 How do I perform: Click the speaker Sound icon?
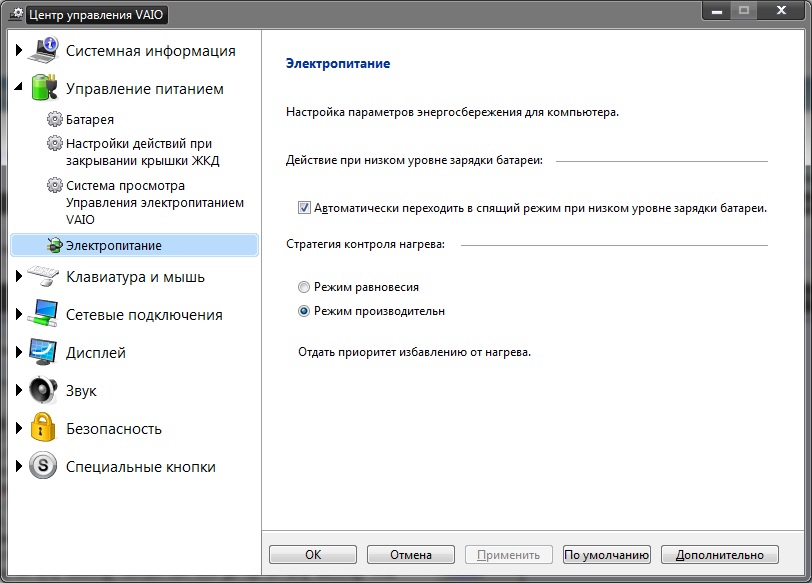tap(44, 390)
